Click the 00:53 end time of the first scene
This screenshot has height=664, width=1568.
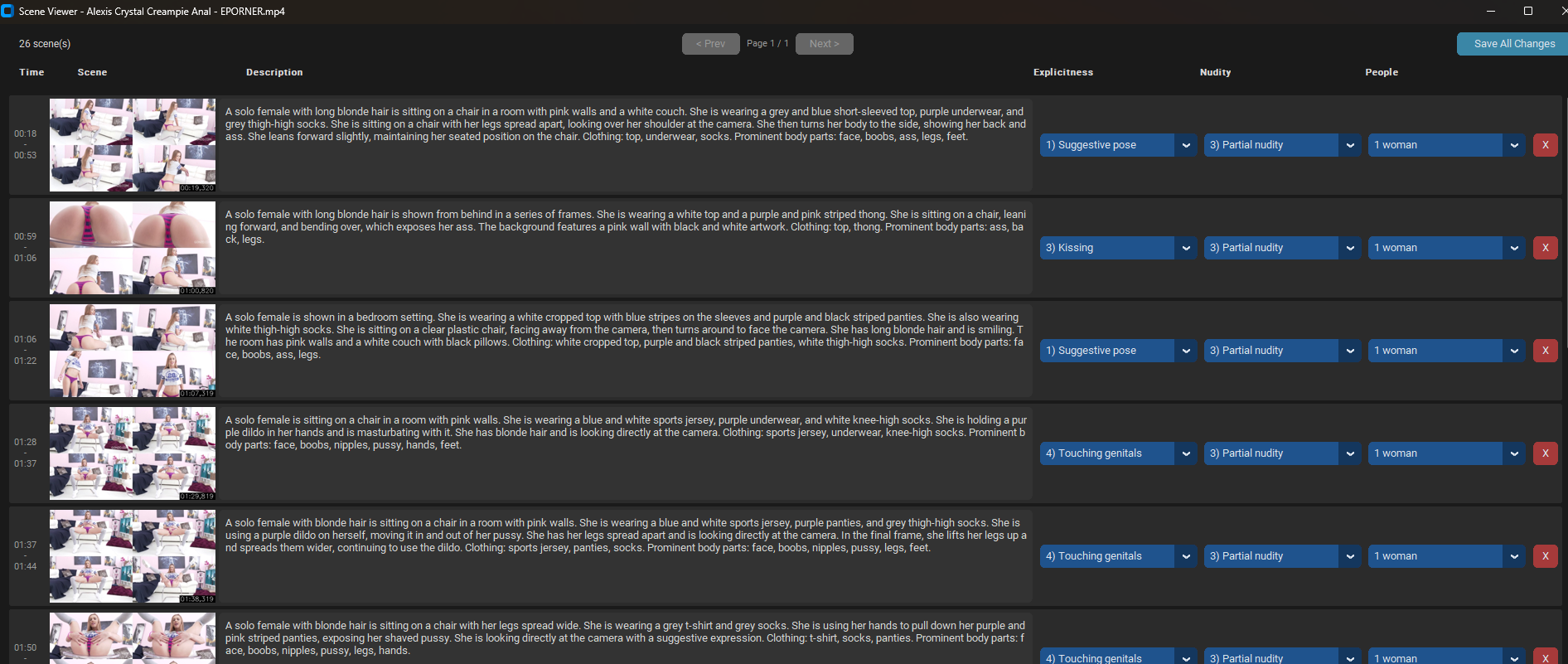pyautogui.click(x=25, y=155)
